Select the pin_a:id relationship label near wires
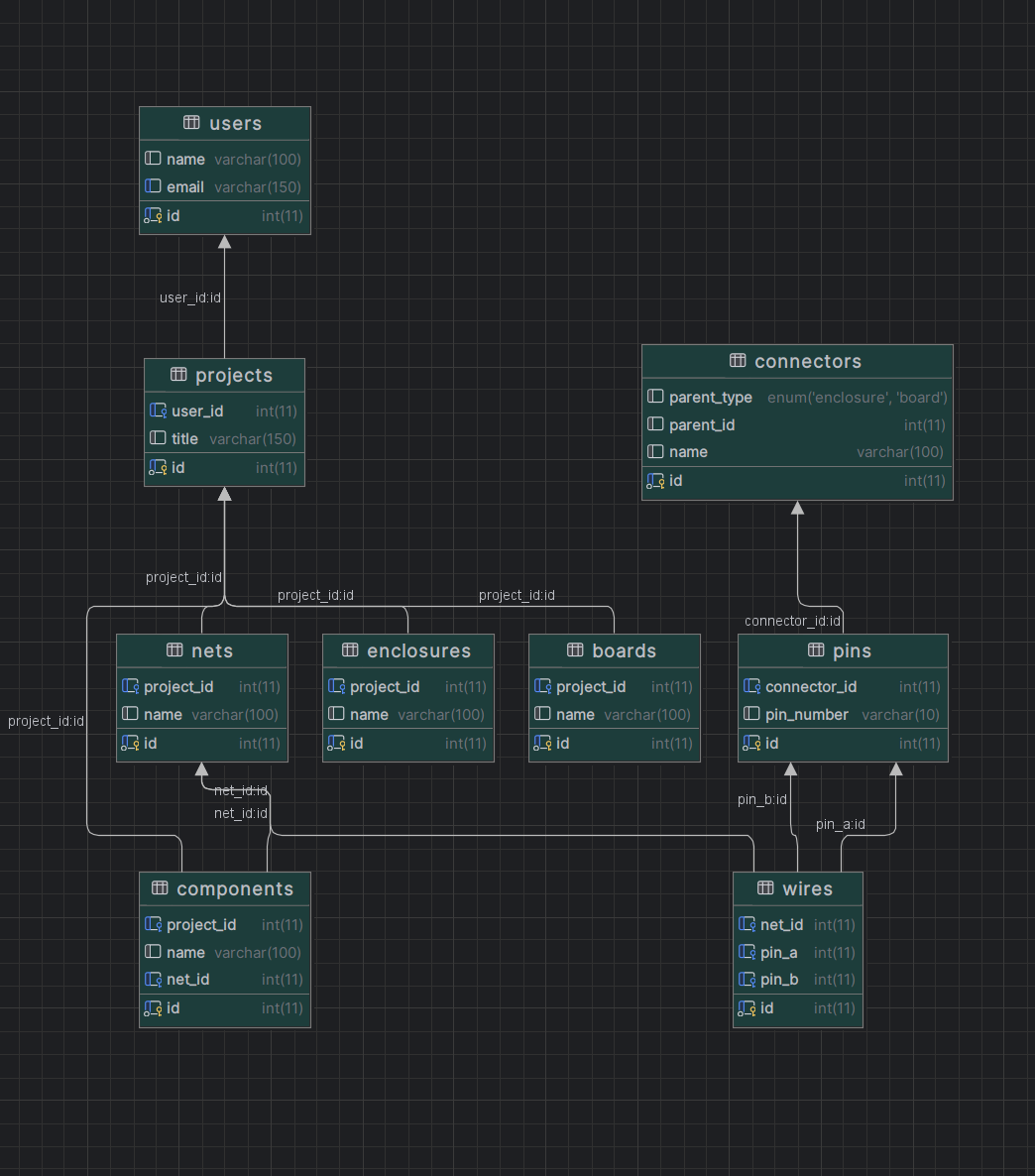Viewport: 1035px width, 1176px height. 840,824
